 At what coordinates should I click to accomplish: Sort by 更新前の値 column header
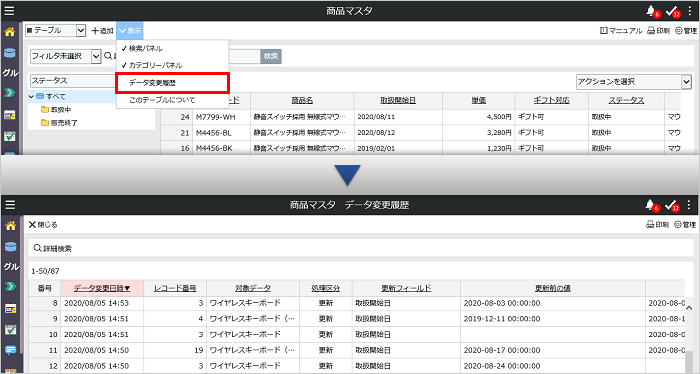[x=553, y=288]
